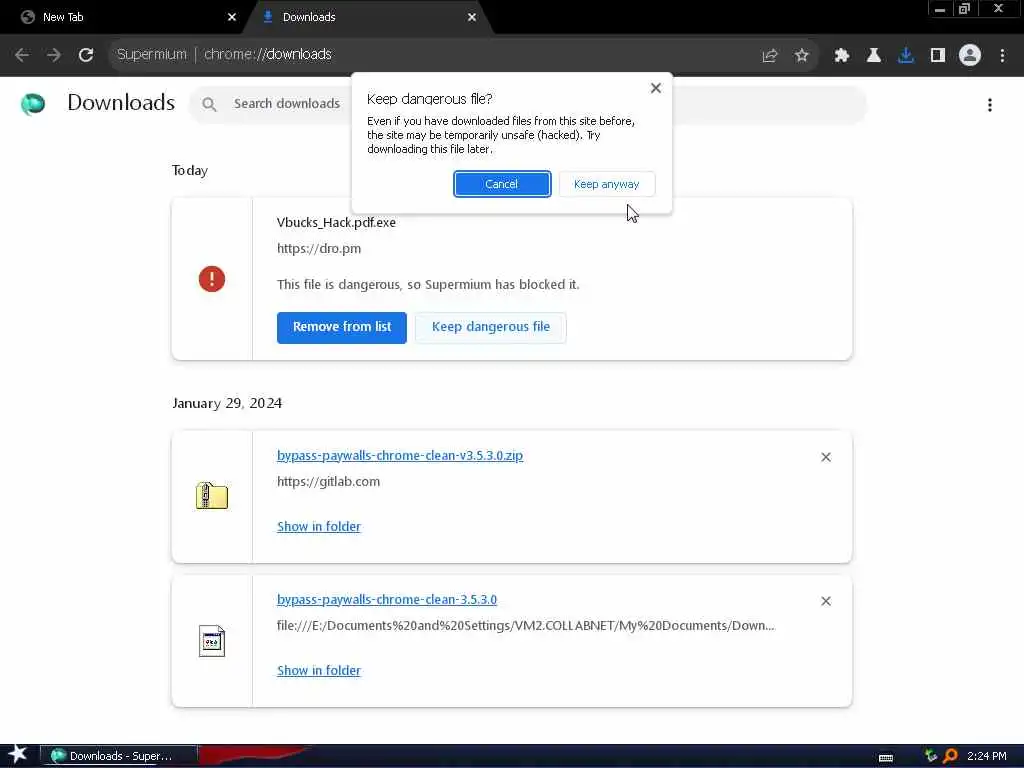Click the Supermium logo beside Downloads
This screenshot has width=1024, height=768.
33,104
